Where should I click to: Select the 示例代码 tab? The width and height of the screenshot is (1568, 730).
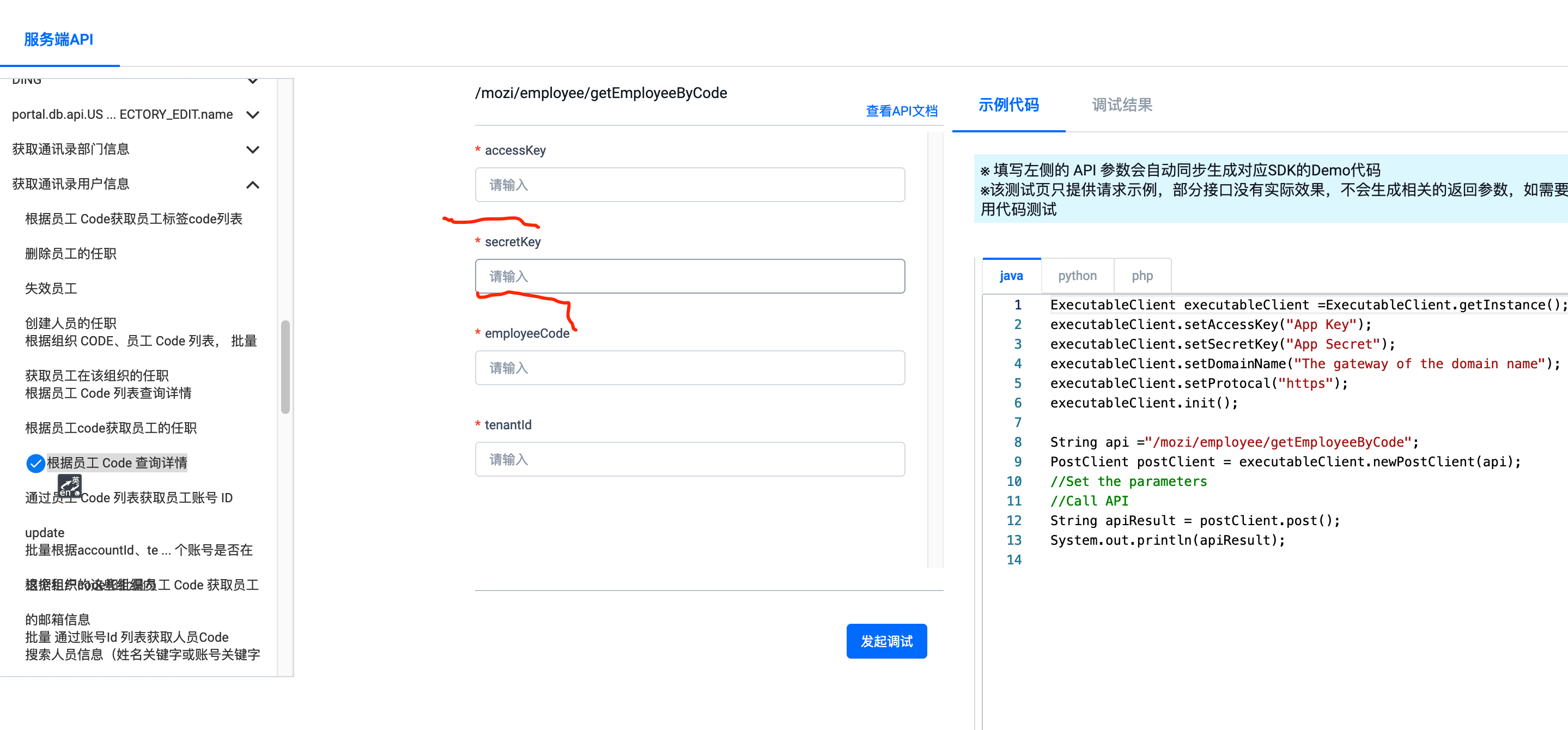tap(1008, 105)
